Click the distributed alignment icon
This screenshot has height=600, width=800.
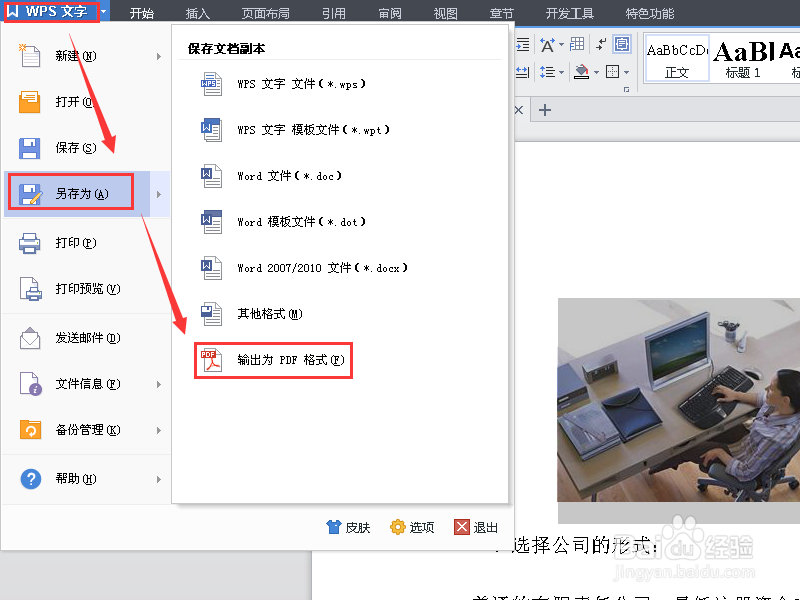pos(522,72)
